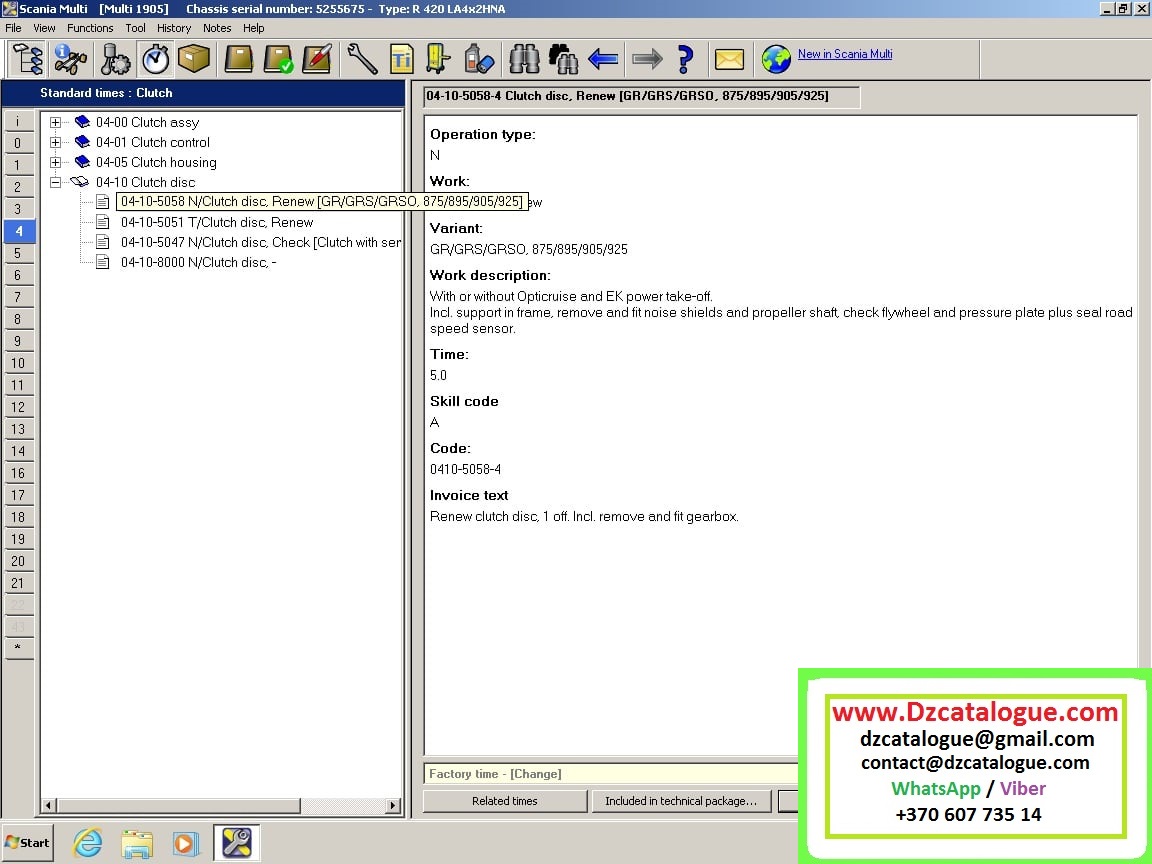The width and height of the screenshot is (1152, 864).
Task: Open the binoculars search icon
Action: (524, 60)
